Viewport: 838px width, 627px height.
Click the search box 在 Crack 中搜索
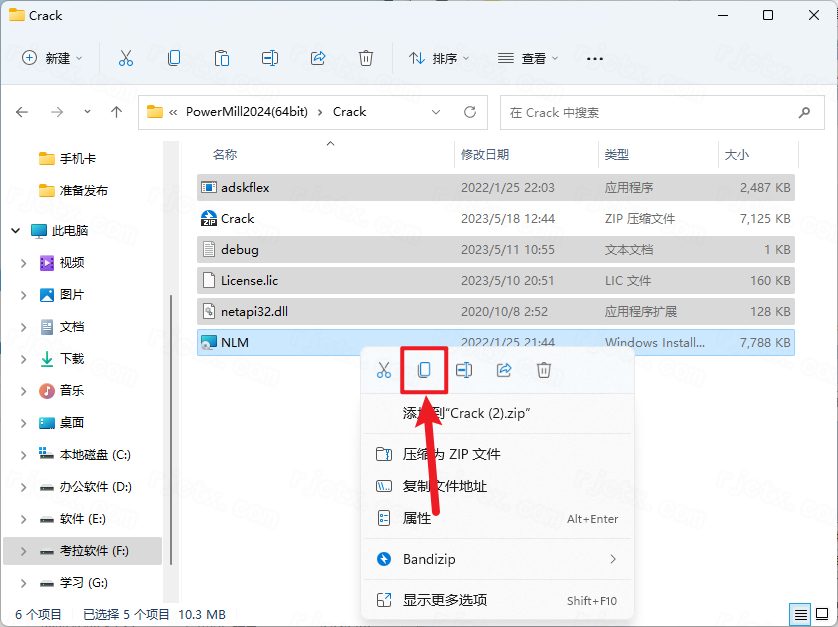pyautogui.click(x=650, y=112)
